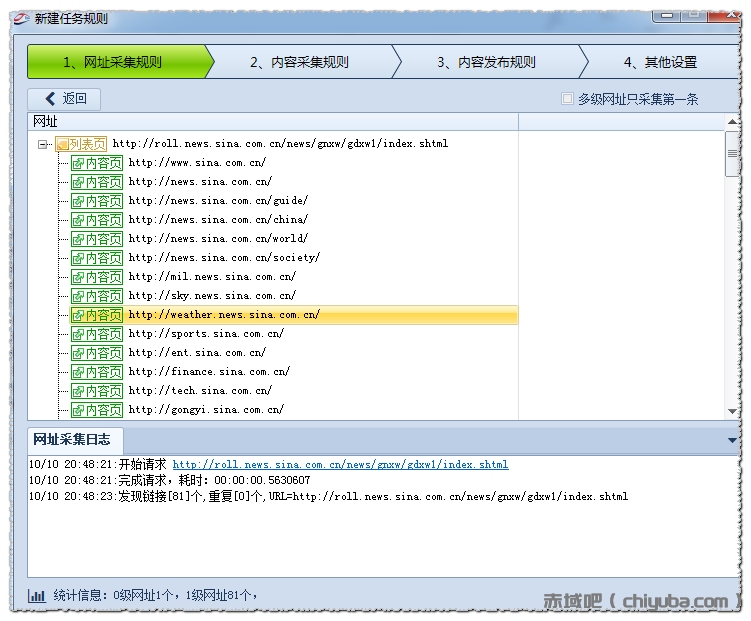Open 3、内容发布规则 step tab
This screenshot has width=751, height=621.
(x=486, y=62)
